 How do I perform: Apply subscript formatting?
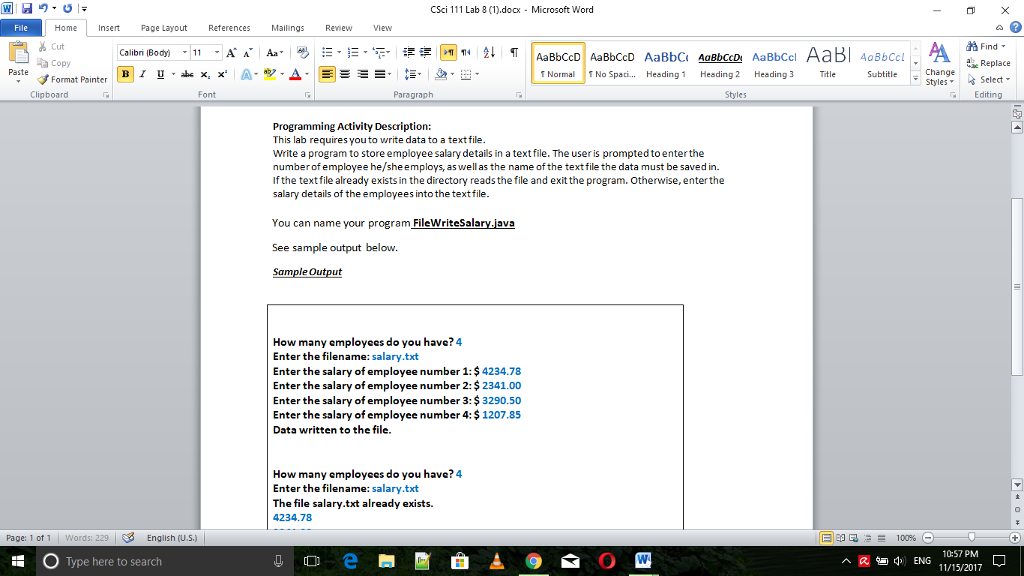tap(204, 74)
